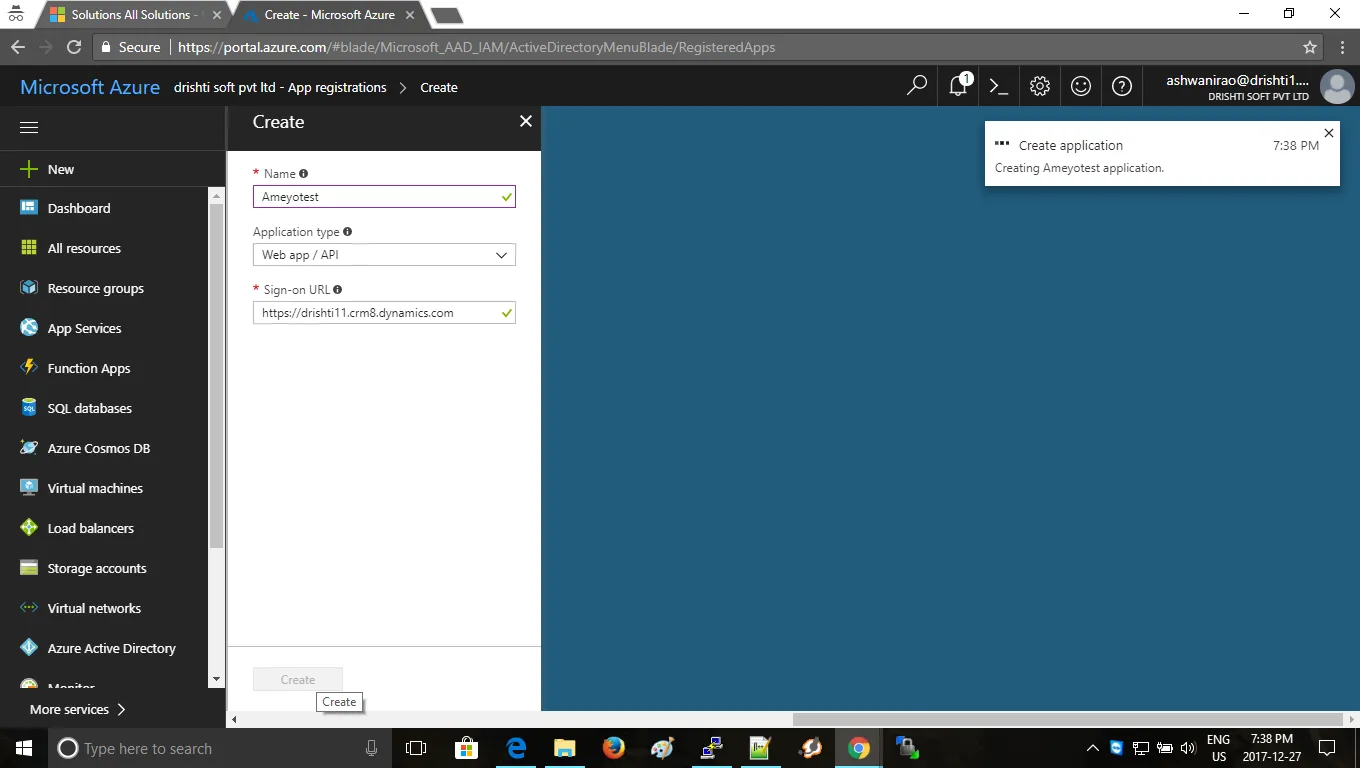Toggle the hamburger sidebar menu
Screen dimensions: 1360x768
tap(29, 127)
